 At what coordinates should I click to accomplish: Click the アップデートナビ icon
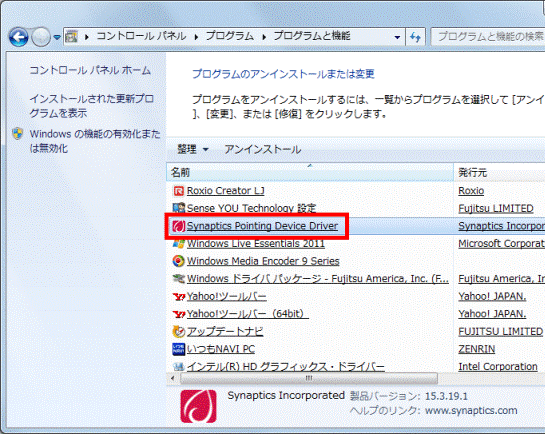pos(178,331)
